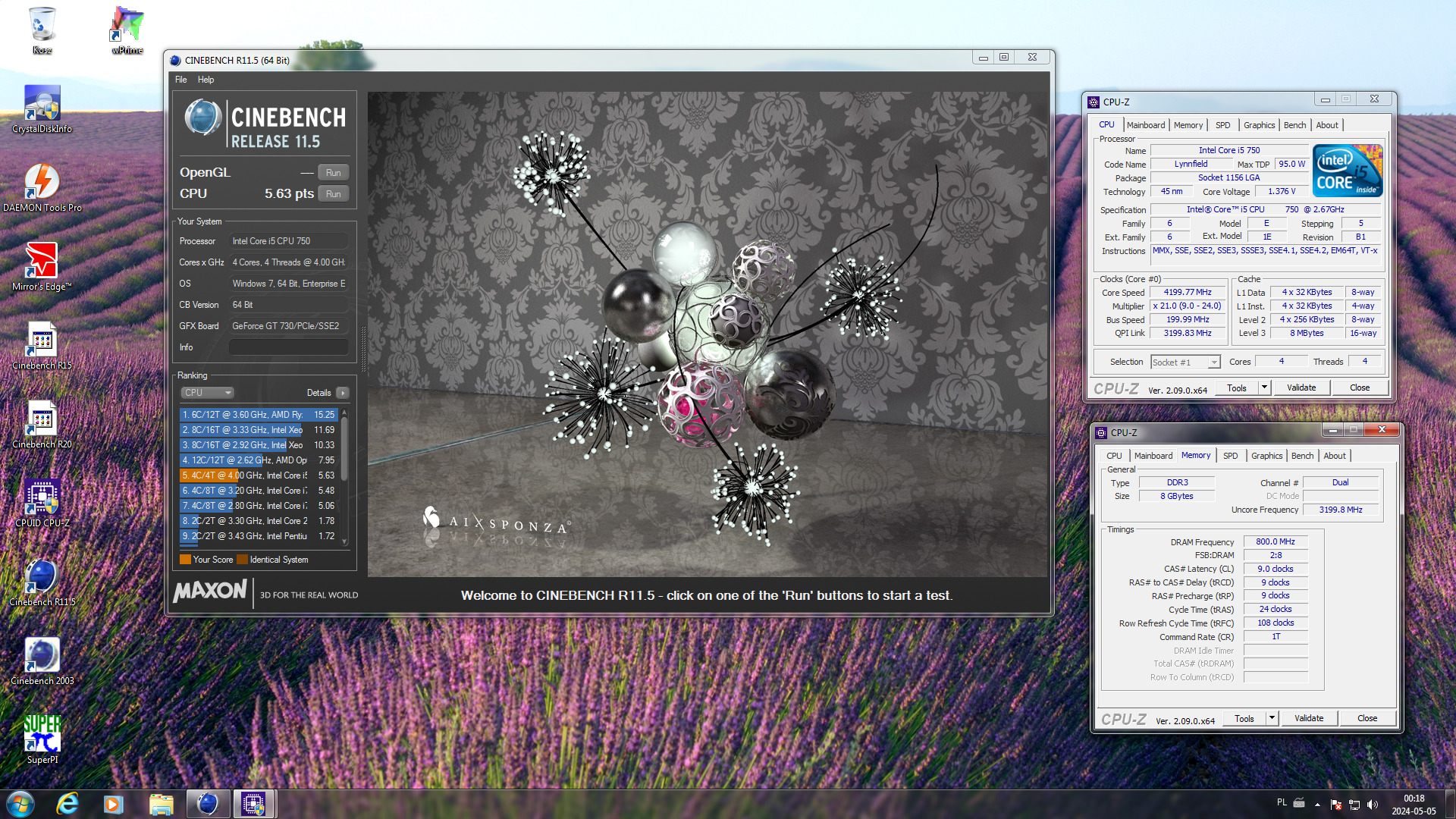Click the Windows Start orb
Screen dimensions: 1456x819
coord(20,804)
